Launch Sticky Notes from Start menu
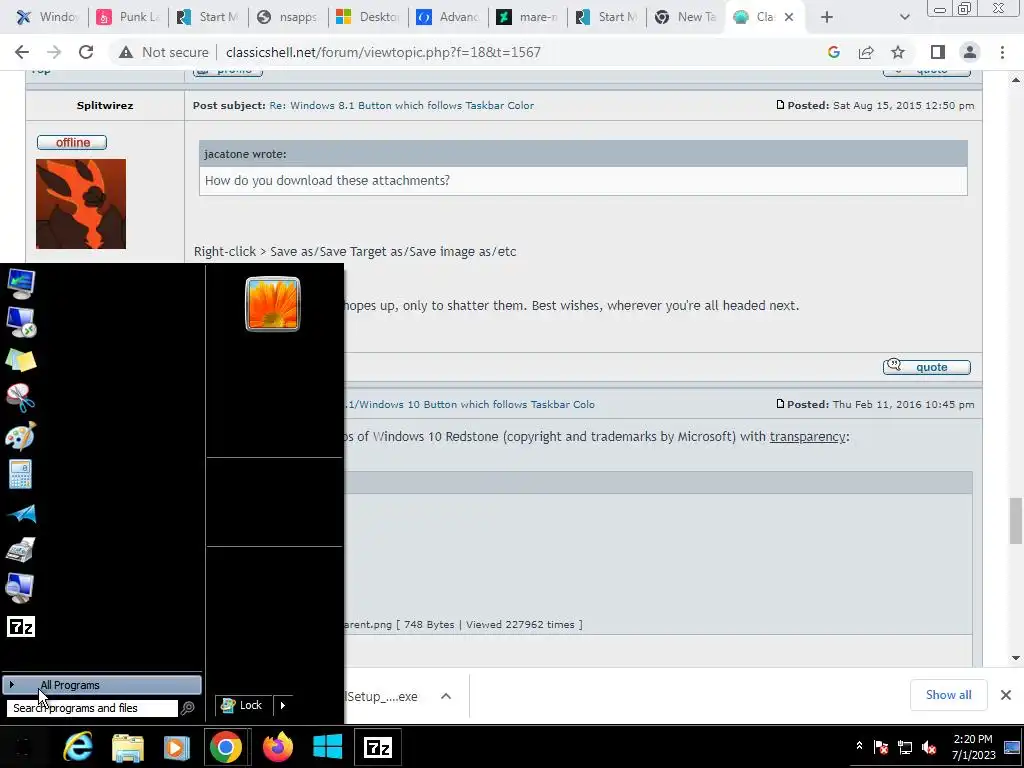The image size is (1024, 768). [21, 360]
